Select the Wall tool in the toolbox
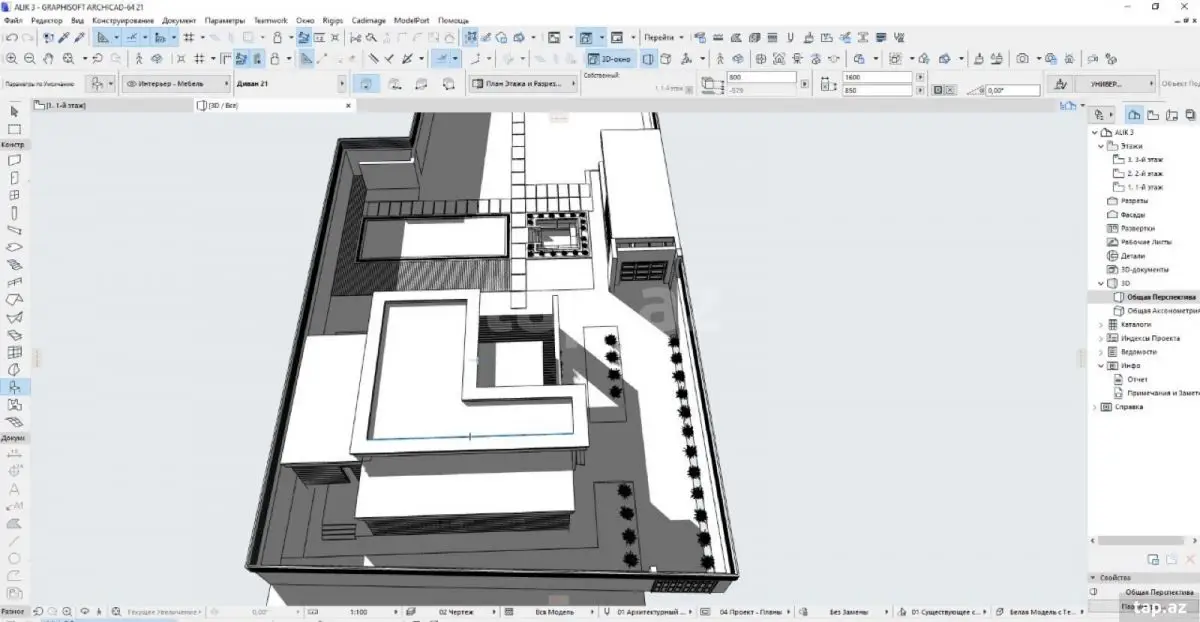The image size is (1200, 622). click(14, 160)
